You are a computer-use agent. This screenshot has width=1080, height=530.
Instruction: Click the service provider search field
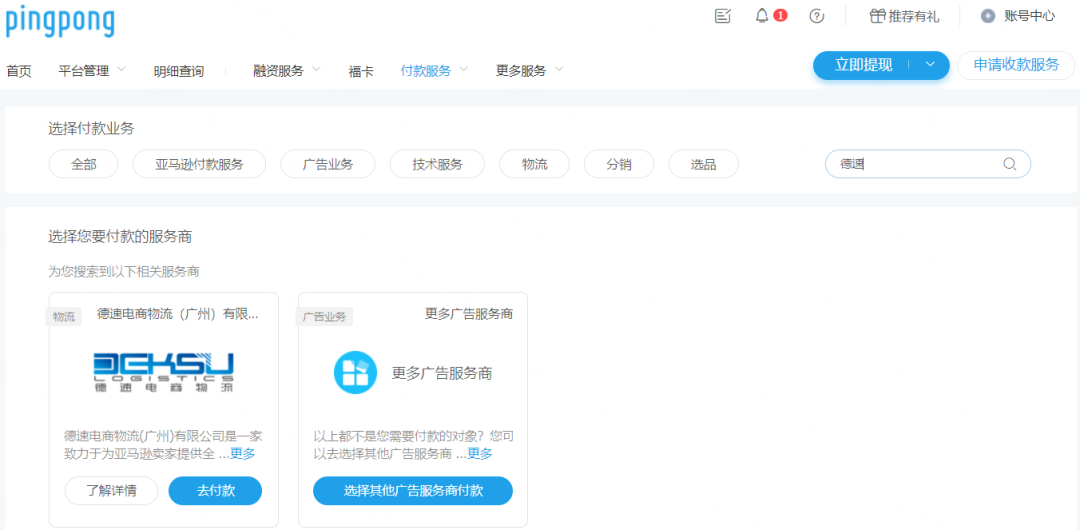pos(915,164)
